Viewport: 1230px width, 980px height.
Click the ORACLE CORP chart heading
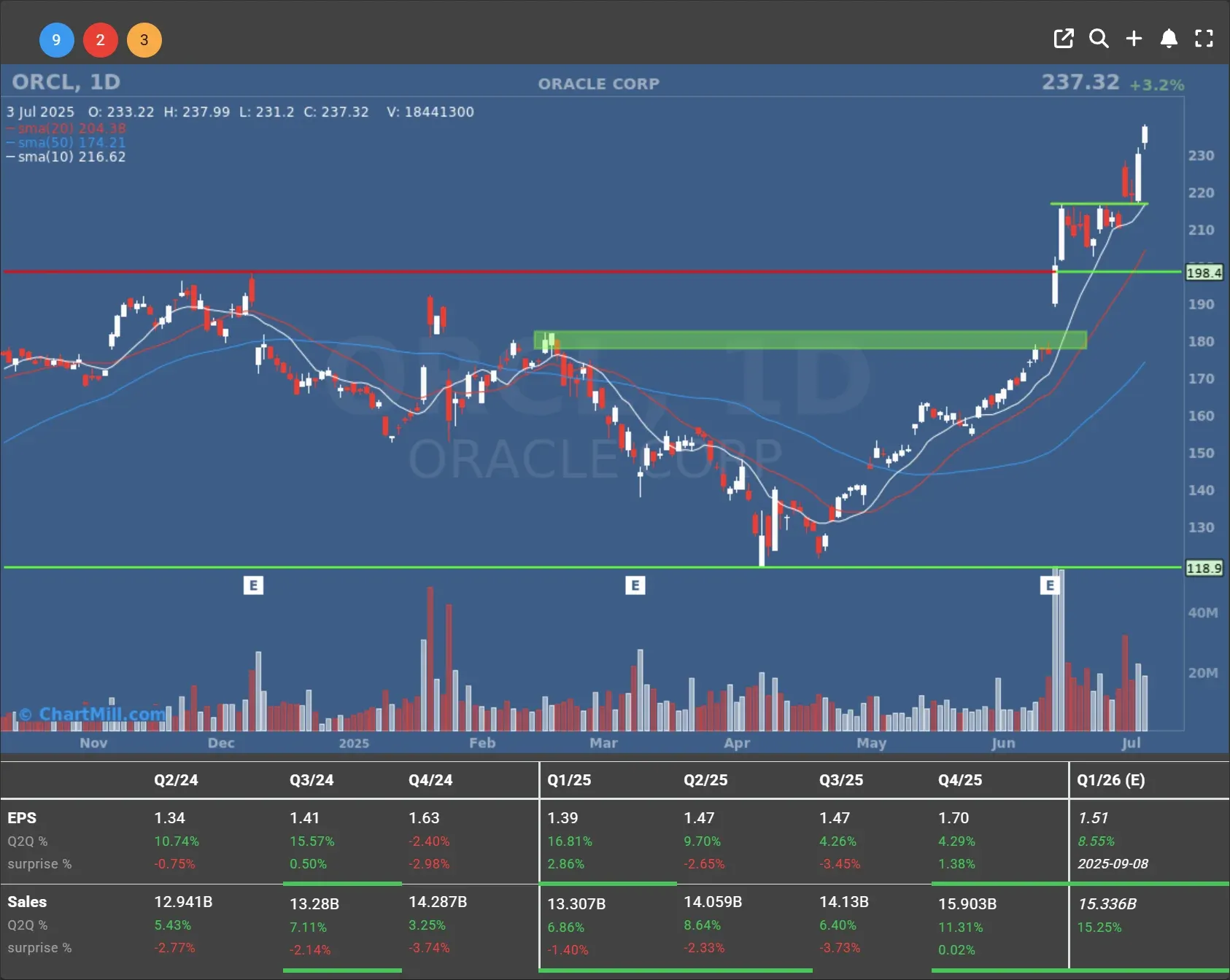pyautogui.click(x=599, y=84)
